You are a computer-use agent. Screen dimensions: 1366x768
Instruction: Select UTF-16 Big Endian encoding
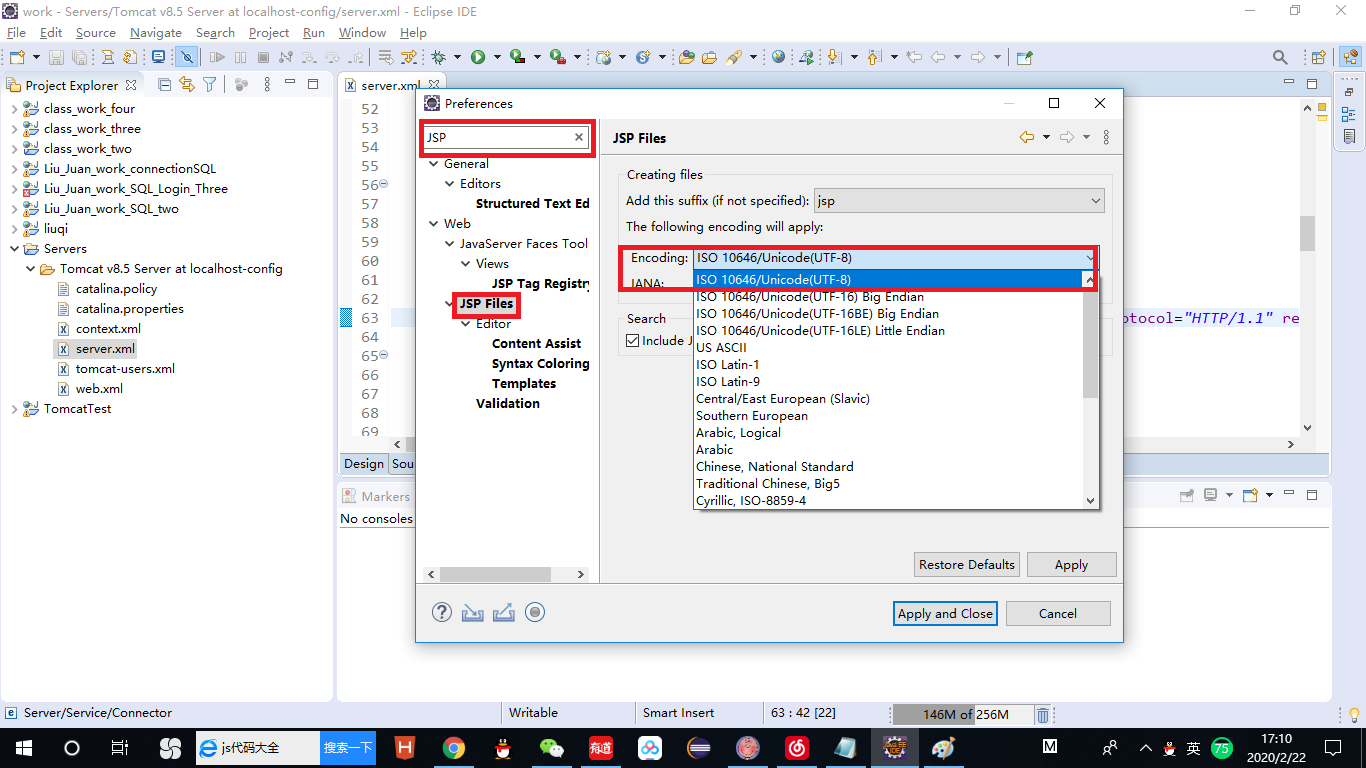(810, 297)
